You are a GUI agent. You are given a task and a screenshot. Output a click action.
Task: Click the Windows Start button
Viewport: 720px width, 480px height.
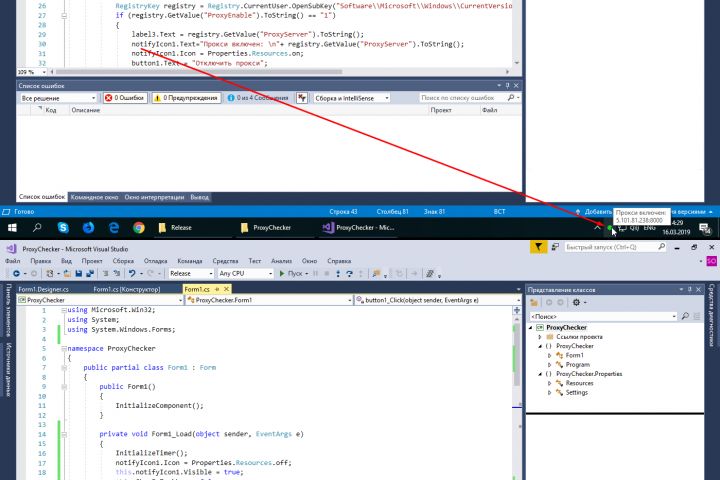tap(12, 227)
